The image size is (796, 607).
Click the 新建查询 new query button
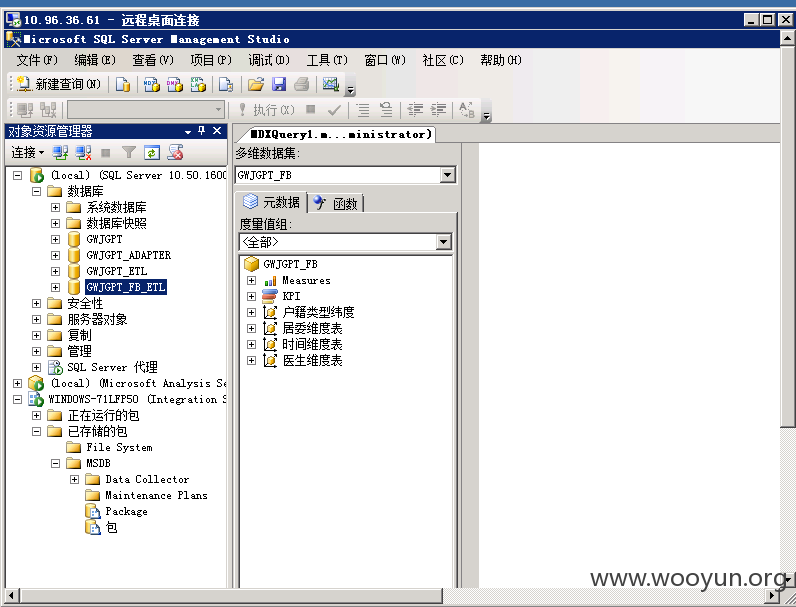(x=59, y=84)
